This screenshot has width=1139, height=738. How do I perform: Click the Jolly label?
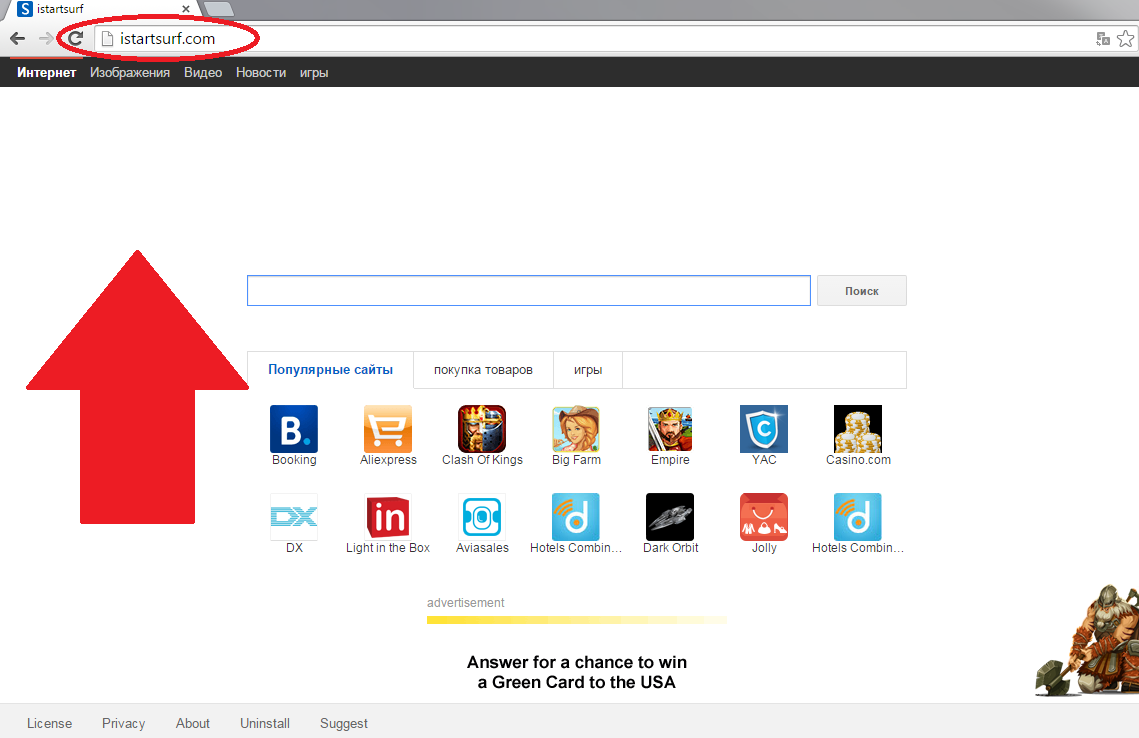pos(764,548)
